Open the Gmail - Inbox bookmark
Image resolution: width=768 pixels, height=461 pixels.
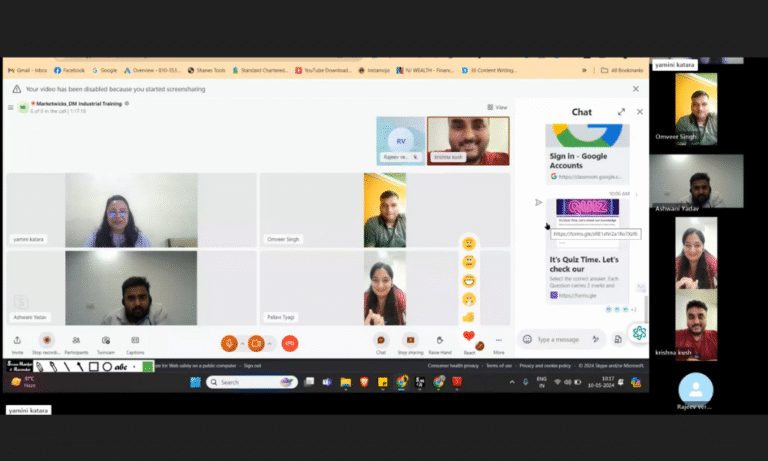click(x=27, y=70)
